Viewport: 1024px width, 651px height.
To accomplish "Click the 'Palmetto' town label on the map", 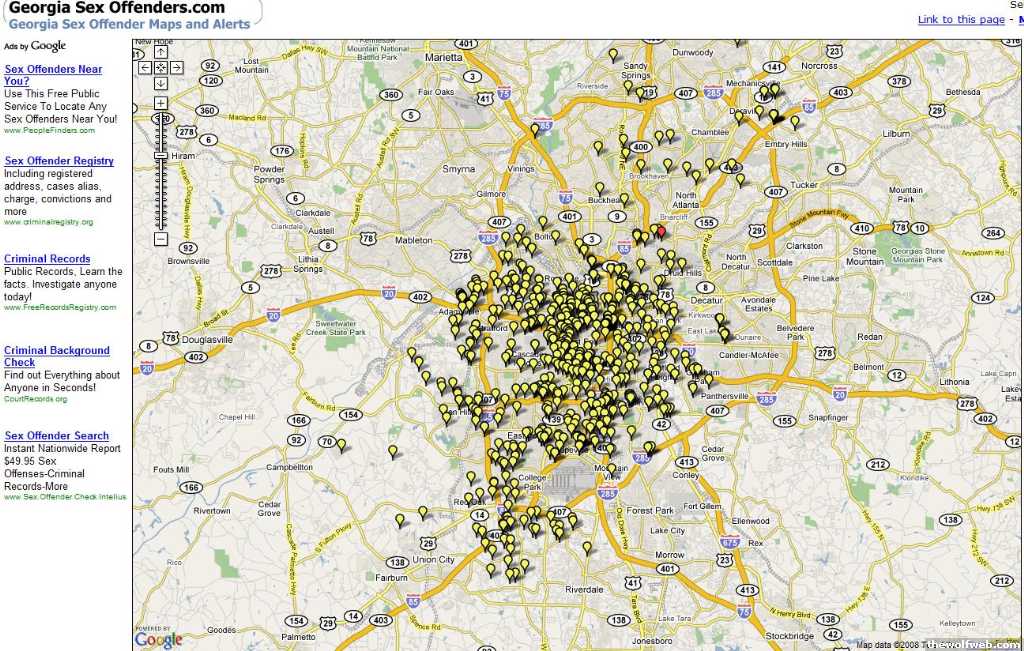I will [x=298, y=637].
